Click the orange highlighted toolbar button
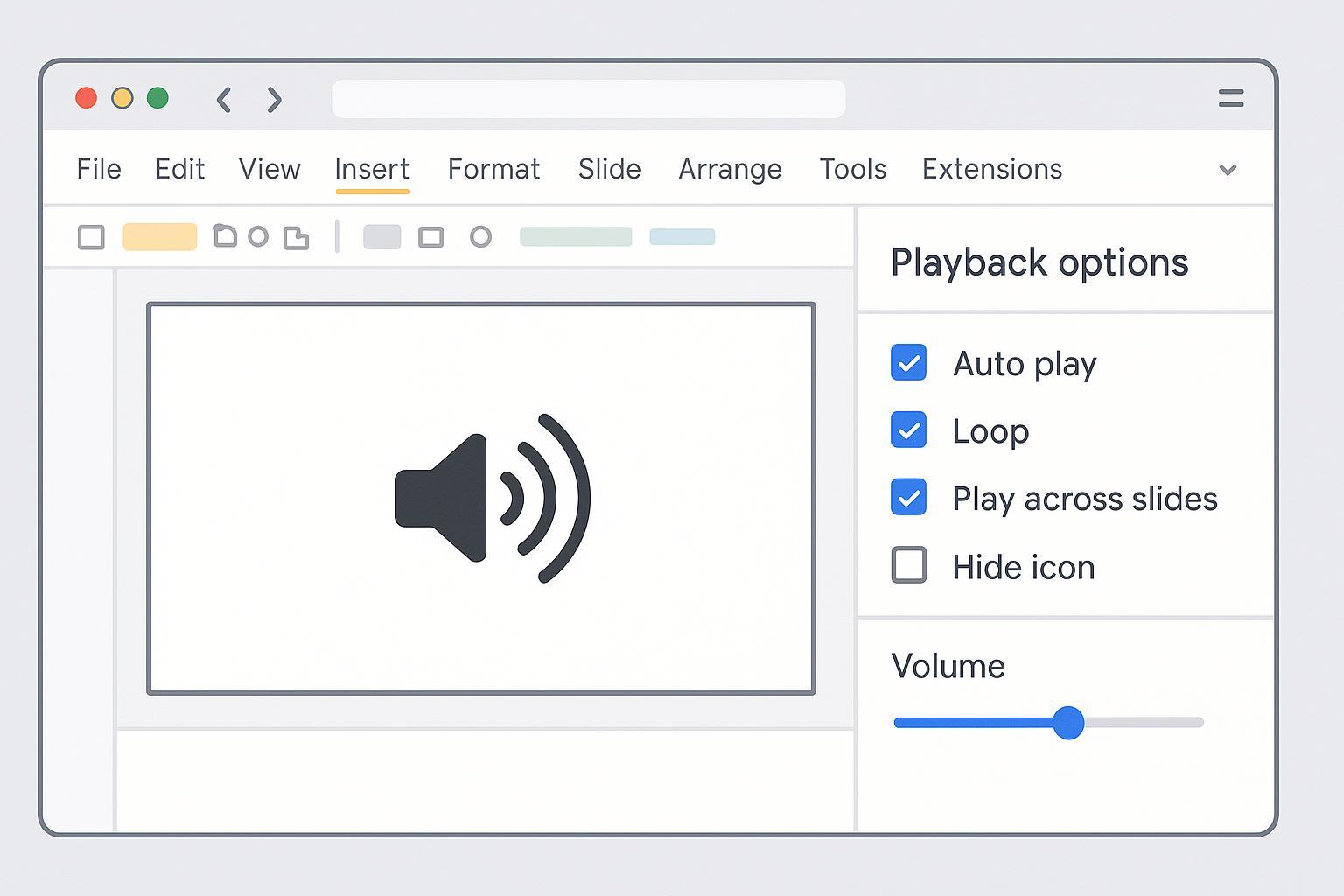The width and height of the screenshot is (1344, 896). click(159, 237)
